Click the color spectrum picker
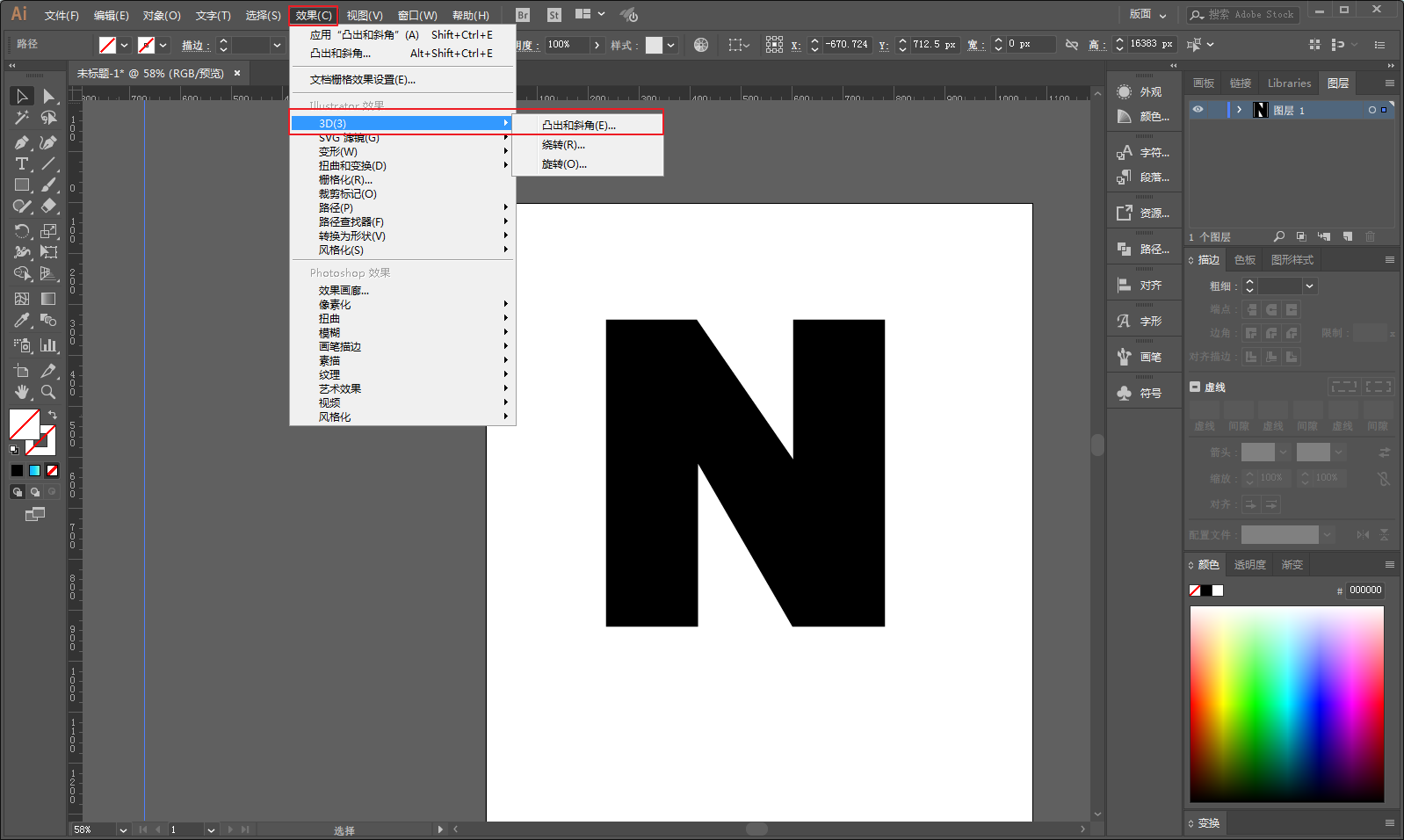The width and height of the screenshot is (1404, 840). (x=1287, y=704)
